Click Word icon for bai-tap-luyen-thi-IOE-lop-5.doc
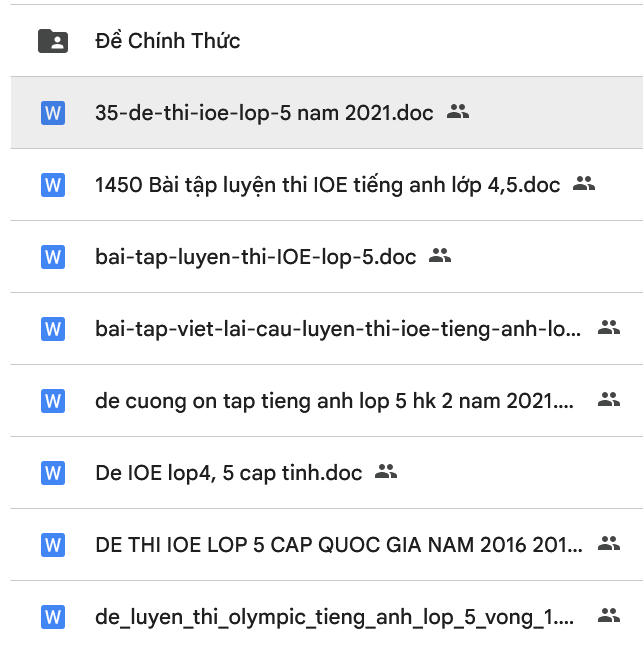The height and width of the screenshot is (646, 643). click(53, 257)
